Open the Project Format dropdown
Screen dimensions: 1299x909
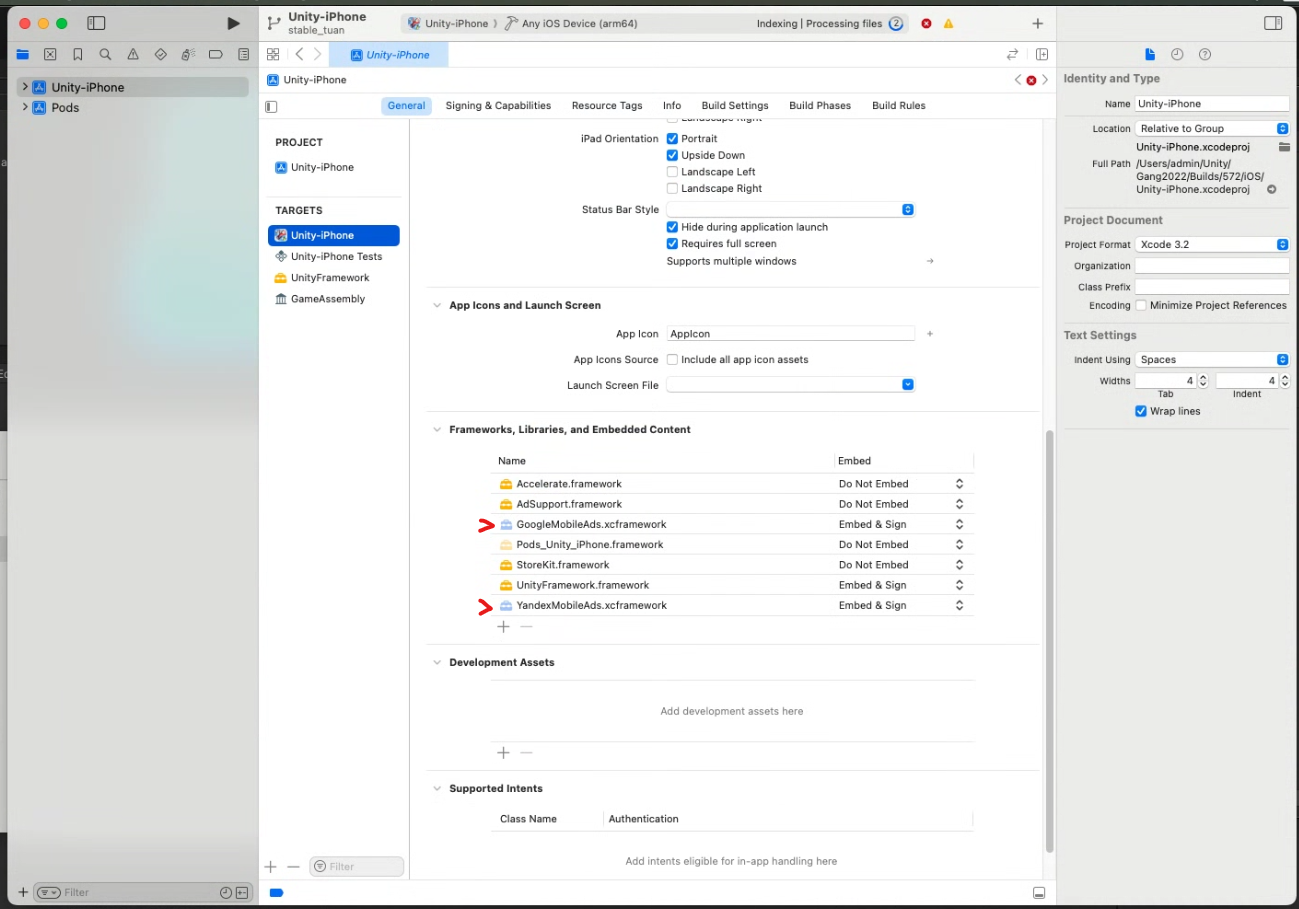(1212, 244)
